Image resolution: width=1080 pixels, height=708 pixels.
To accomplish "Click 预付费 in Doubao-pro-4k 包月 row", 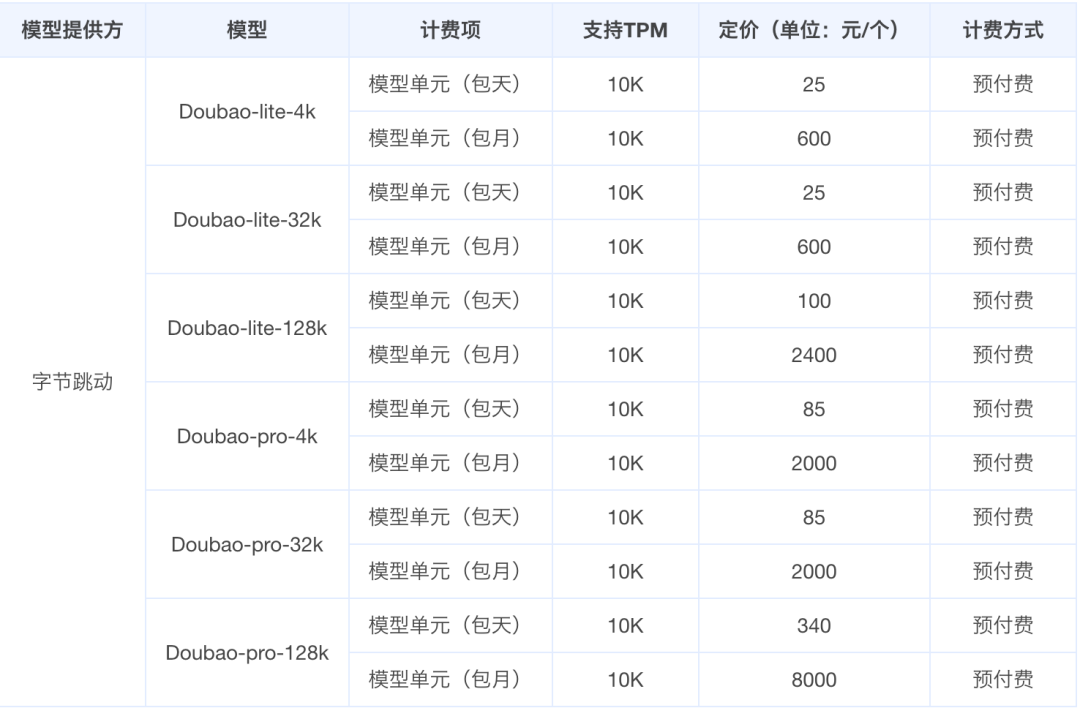I will tap(1003, 463).
